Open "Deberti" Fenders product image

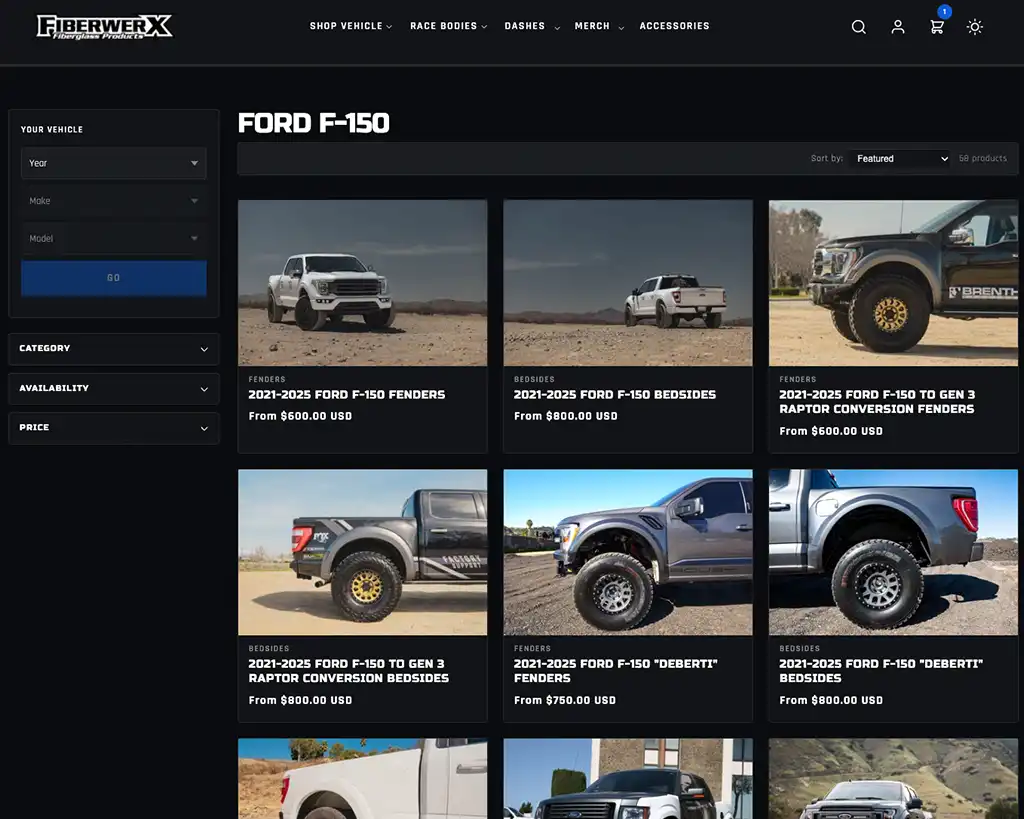click(x=628, y=552)
